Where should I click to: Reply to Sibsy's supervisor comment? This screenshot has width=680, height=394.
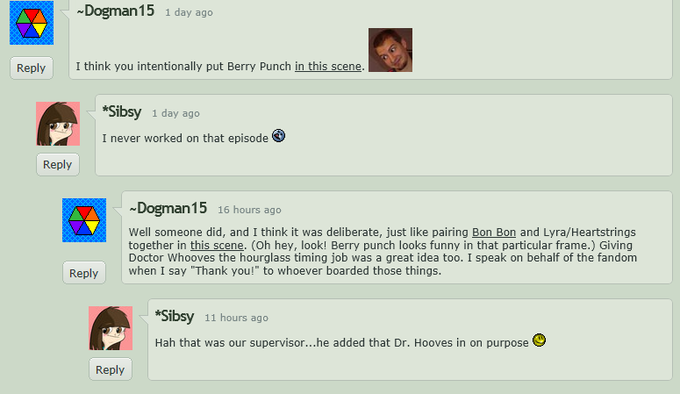pyautogui.click(x=110, y=370)
